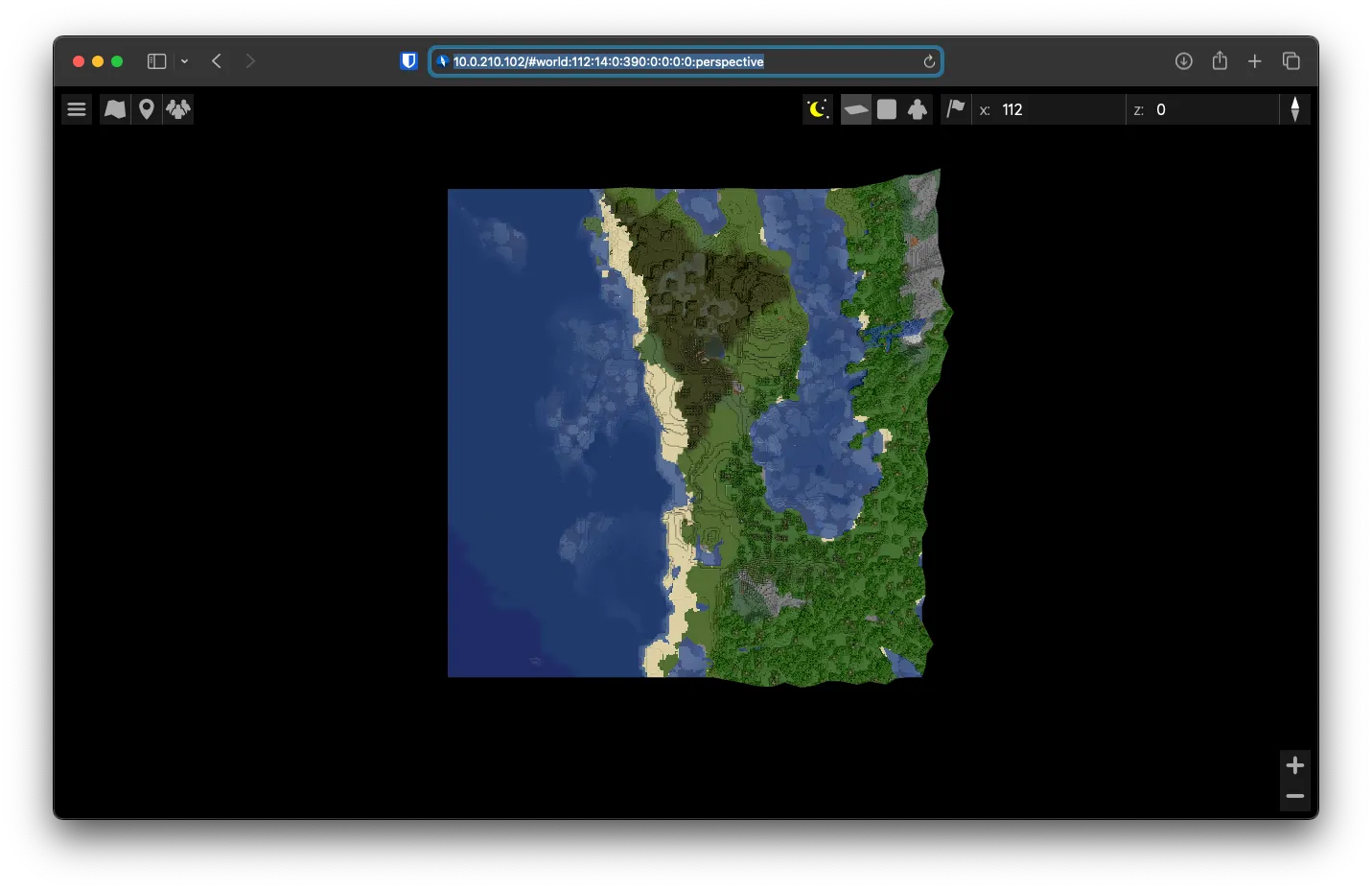Open the BlueMap hamburger menu
The image size is (1372, 890).
pos(77,109)
